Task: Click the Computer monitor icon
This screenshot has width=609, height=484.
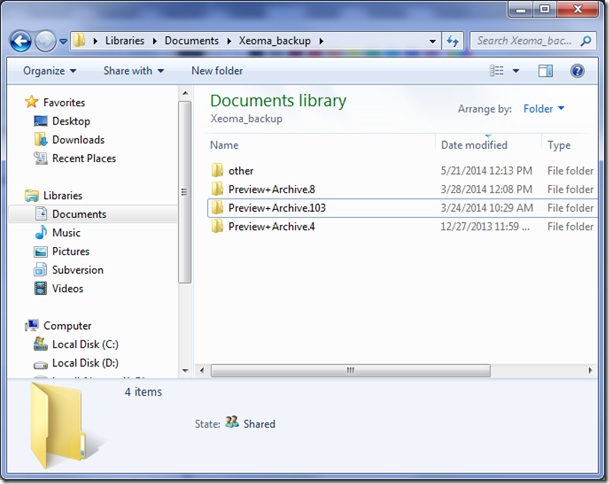Action: click(x=31, y=326)
